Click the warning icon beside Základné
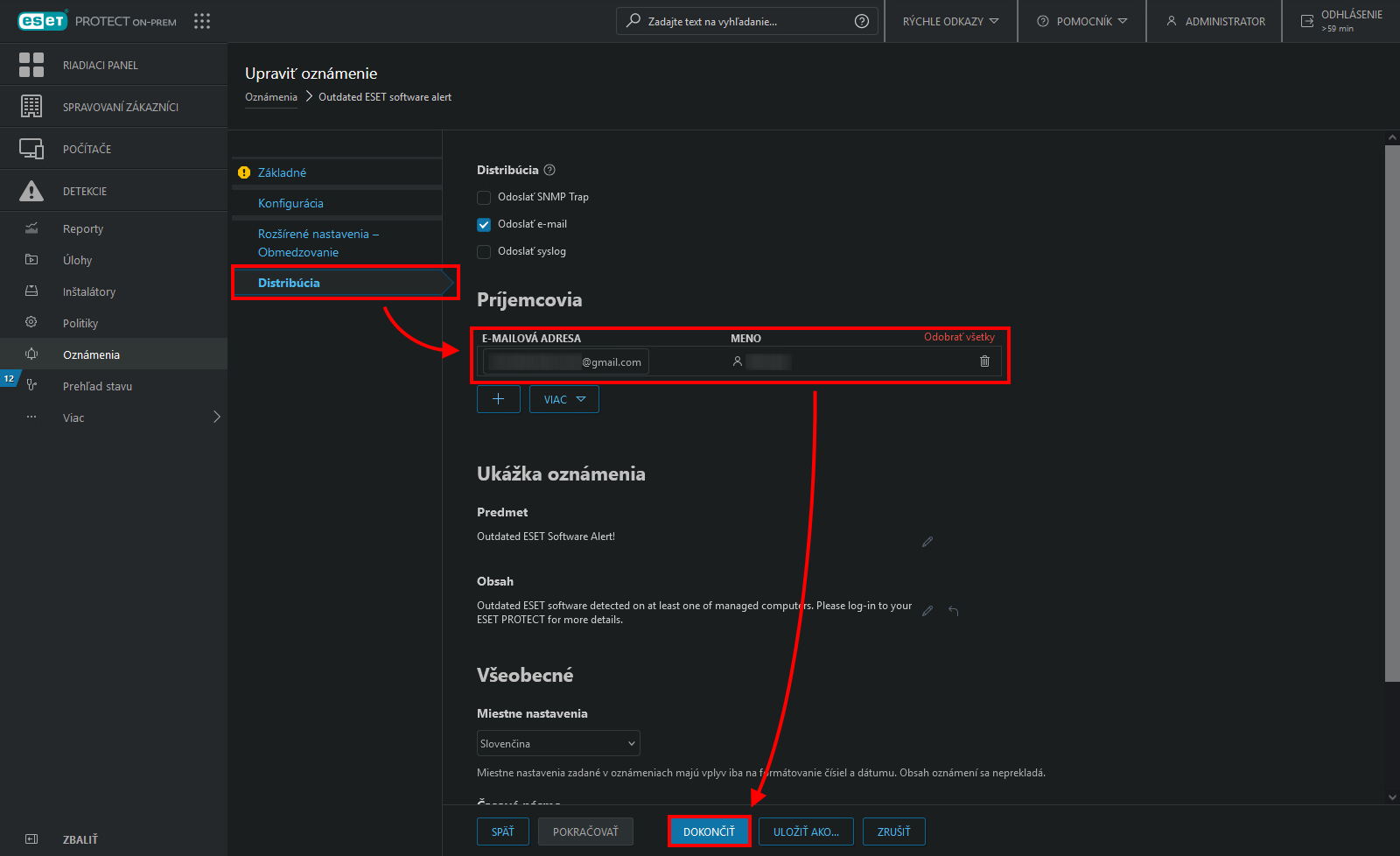Image resolution: width=1400 pixels, height=856 pixels. click(x=244, y=172)
